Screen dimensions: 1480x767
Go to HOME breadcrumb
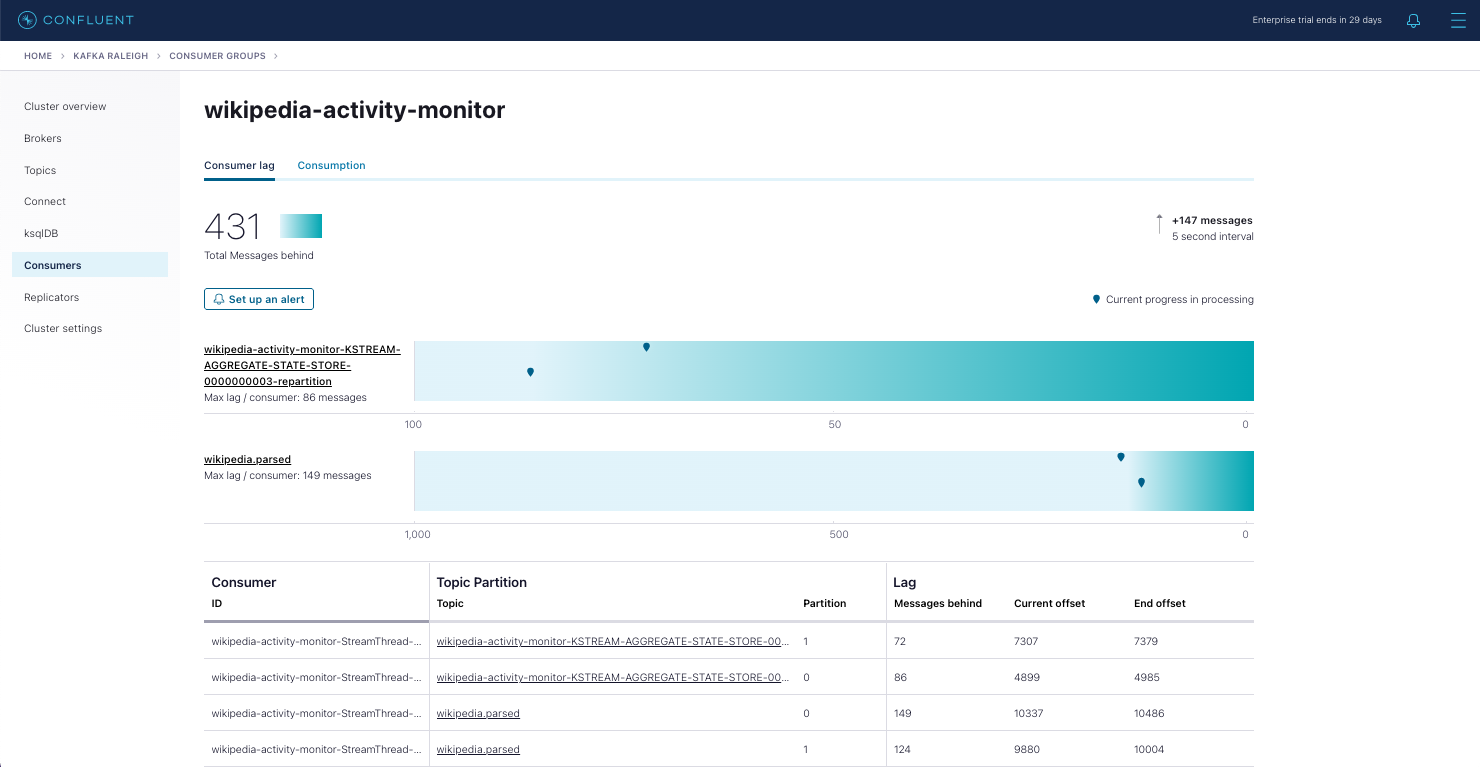tap(38, 56)
